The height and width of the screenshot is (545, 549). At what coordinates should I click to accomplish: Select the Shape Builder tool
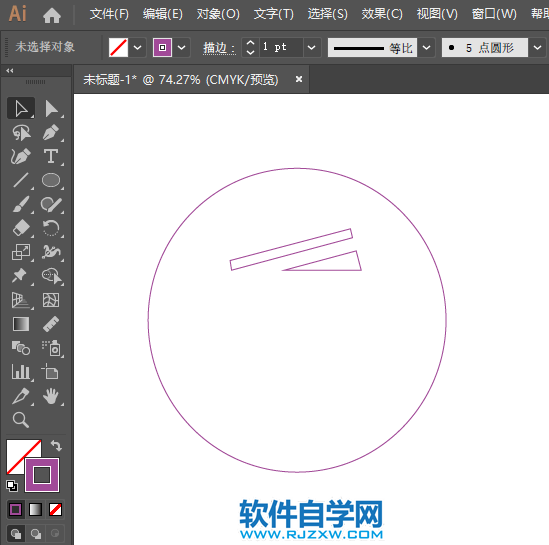click(51, 276)
